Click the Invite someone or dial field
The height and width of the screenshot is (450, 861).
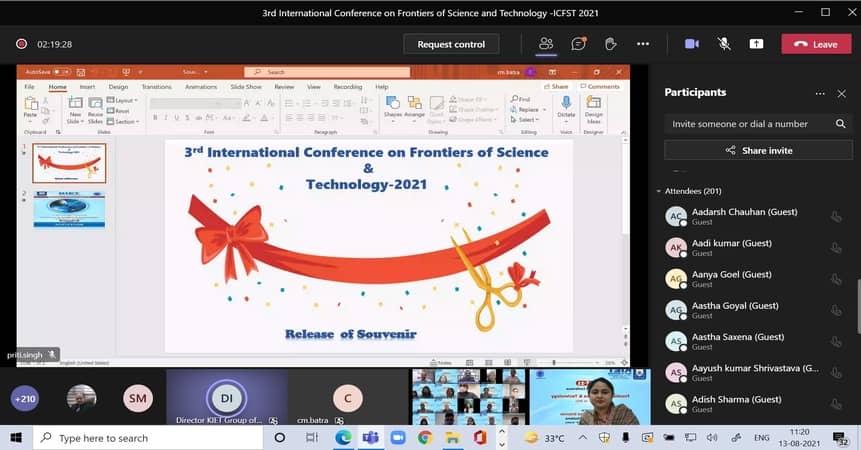click(748, 124)
